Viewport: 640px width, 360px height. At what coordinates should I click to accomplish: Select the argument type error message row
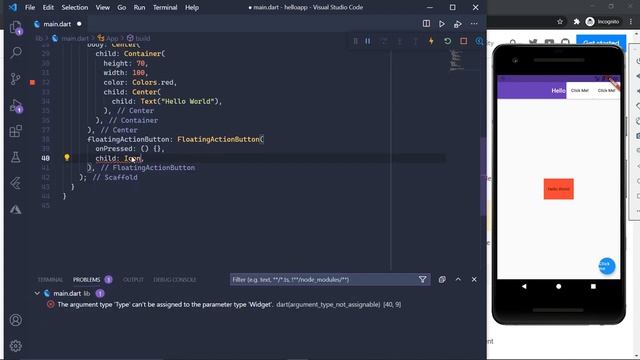pyautogui.click(x=229, y=304)
